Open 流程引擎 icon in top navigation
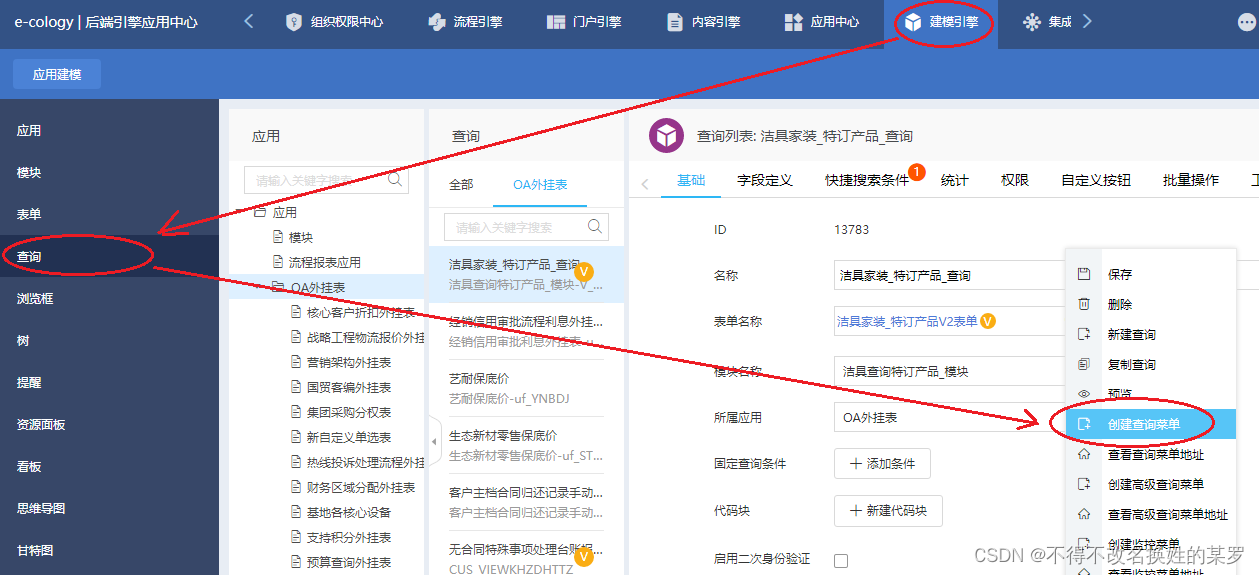Image resolution: width=1259 pixels, height=575 pixels. (436, 22)
